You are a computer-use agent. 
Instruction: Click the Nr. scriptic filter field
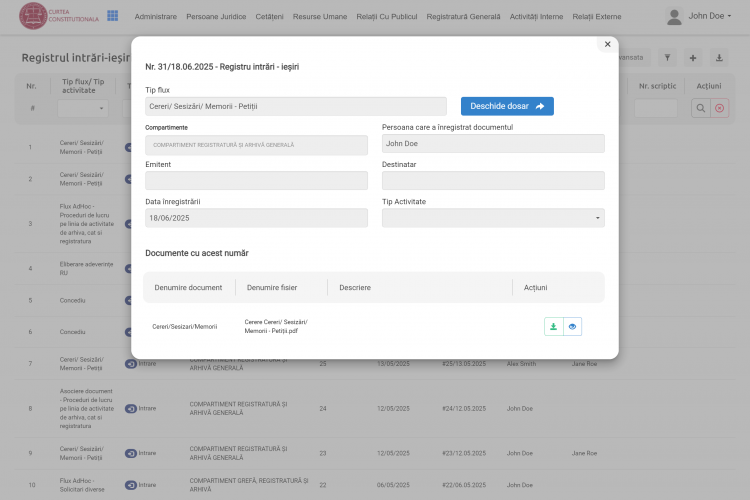tap(656, 108)
